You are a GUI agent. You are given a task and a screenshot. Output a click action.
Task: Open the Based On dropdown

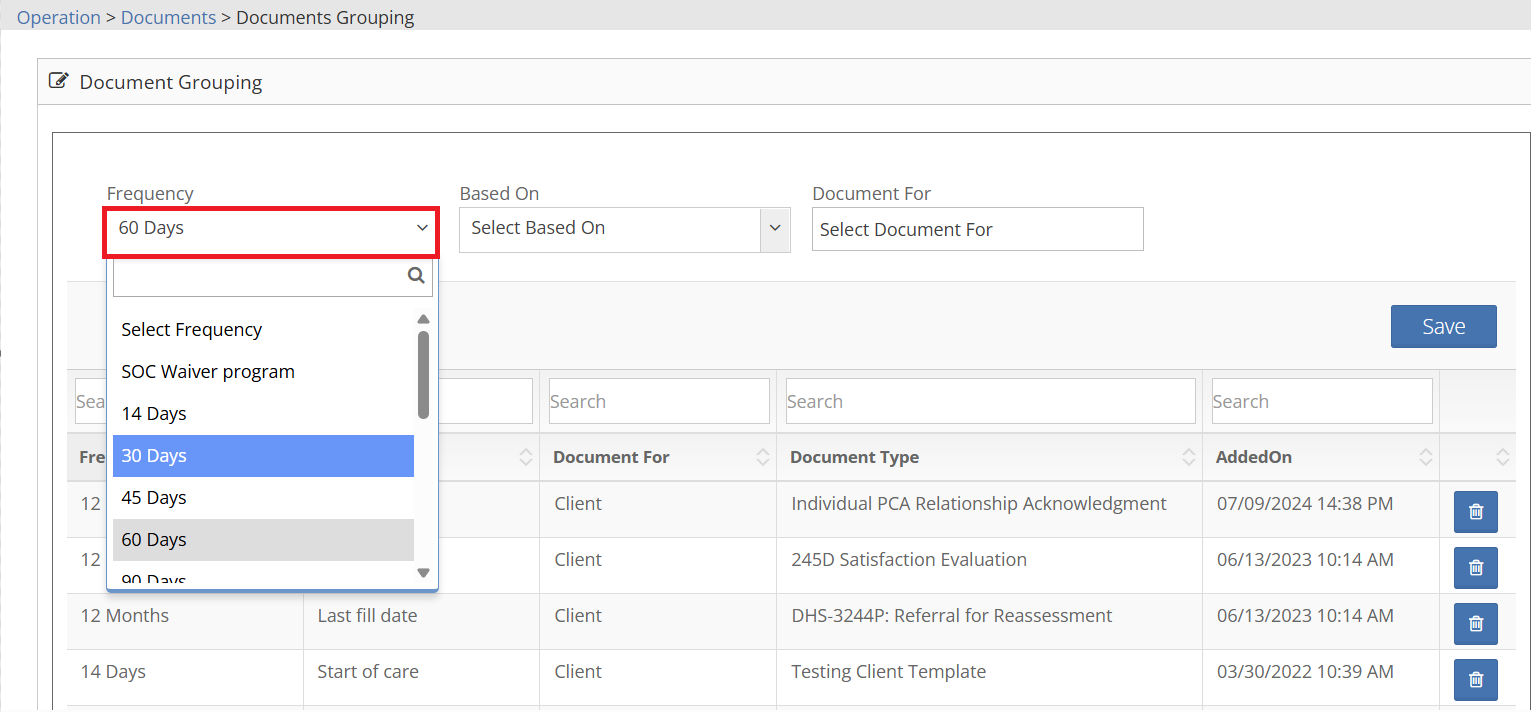pos(624,229)
